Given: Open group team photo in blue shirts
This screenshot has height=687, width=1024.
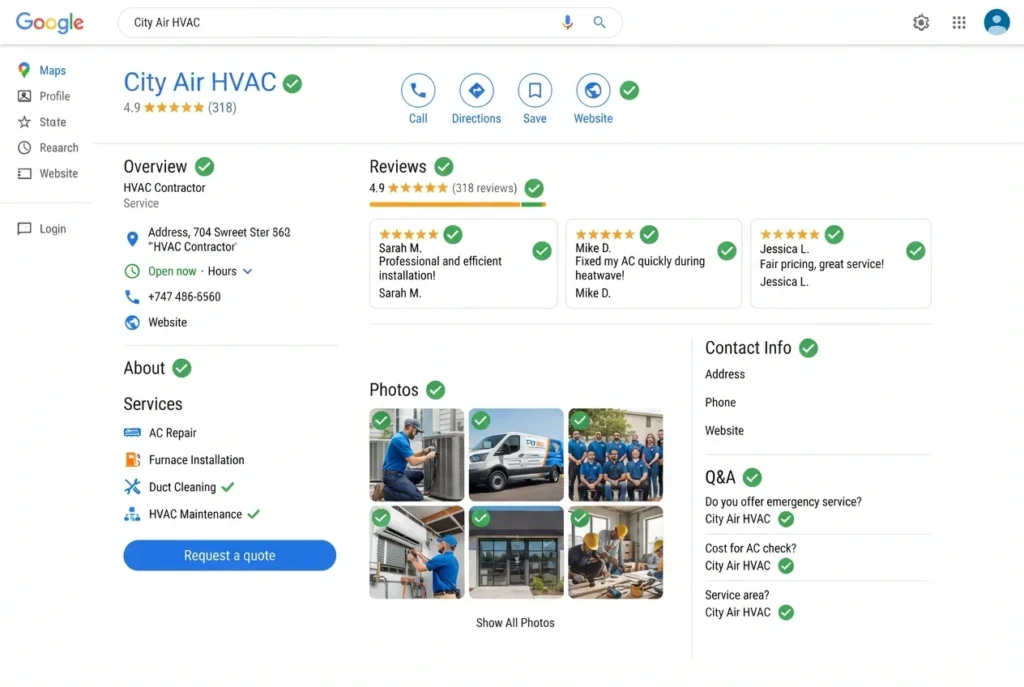Looking at the screenshot, I should point(615,455).
